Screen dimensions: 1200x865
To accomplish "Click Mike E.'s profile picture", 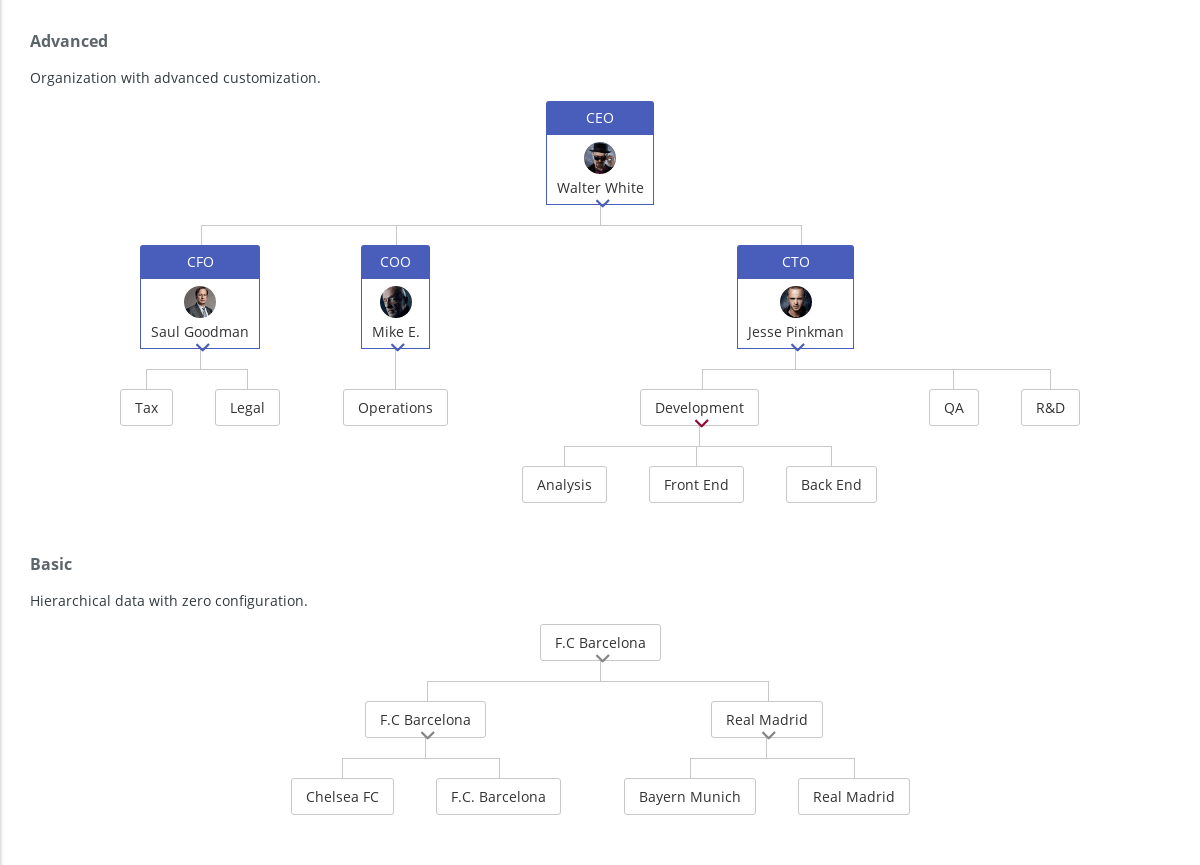I will (395, 301).
